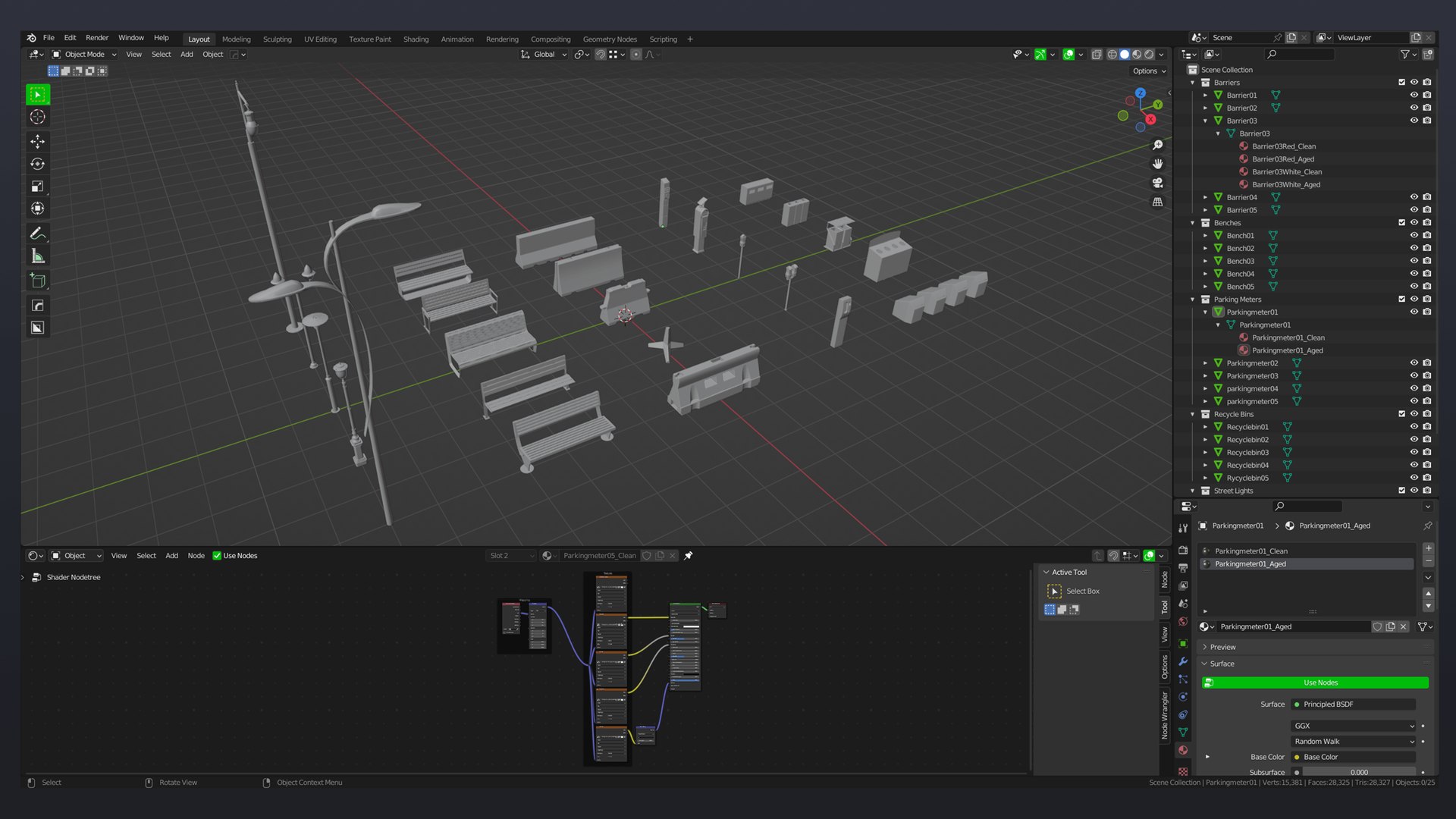Switch to the Shading workspace tab
1456x819 pixels.
416,39
